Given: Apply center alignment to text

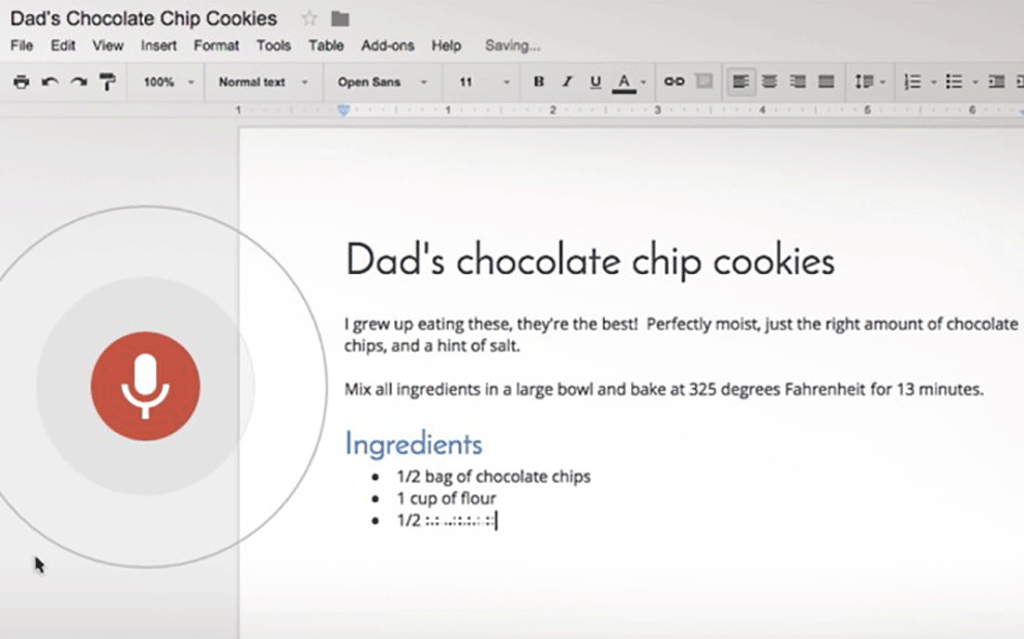Looking at the screenshot, I should tap(769, 82).
